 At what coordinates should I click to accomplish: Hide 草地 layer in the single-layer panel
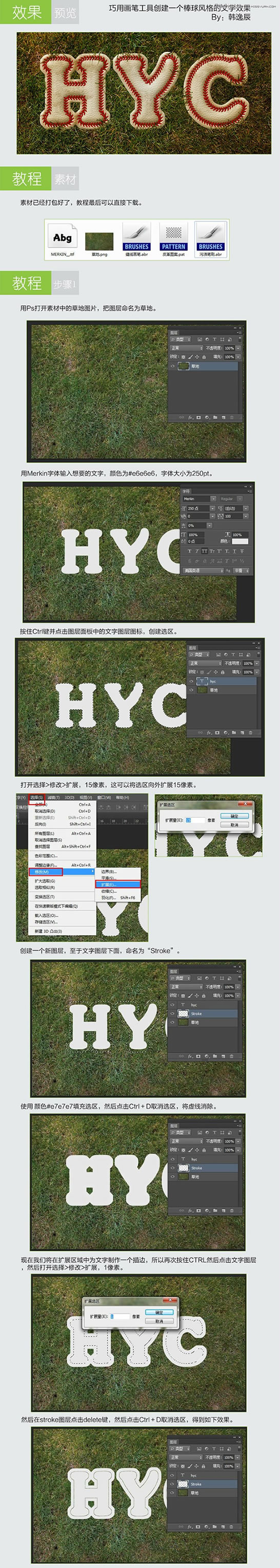pos(173,366)
